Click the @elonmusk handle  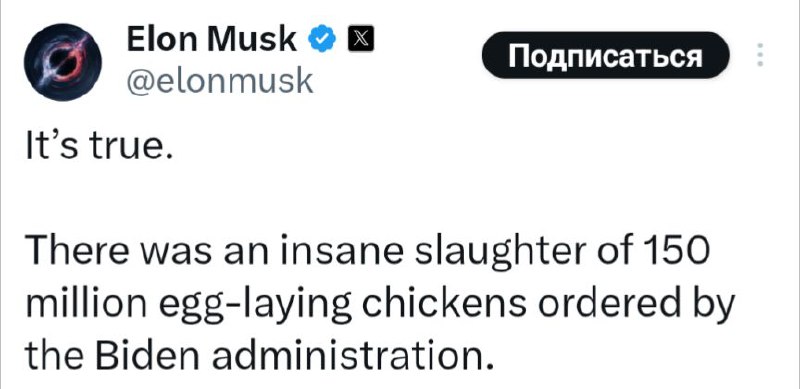(x=219, y=80)
